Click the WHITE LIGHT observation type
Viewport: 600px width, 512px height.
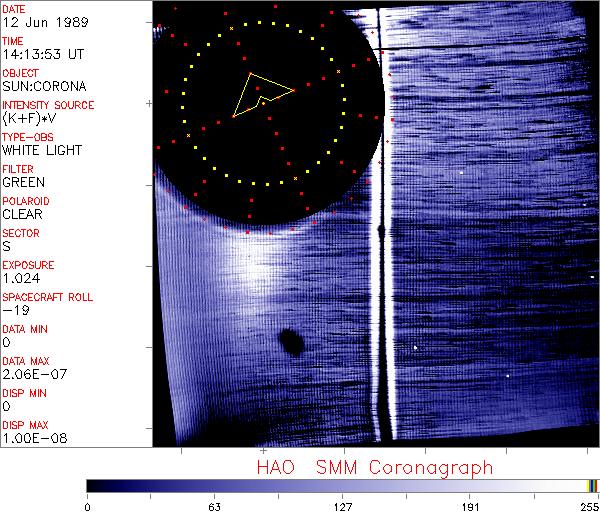(x=42, y=151)
